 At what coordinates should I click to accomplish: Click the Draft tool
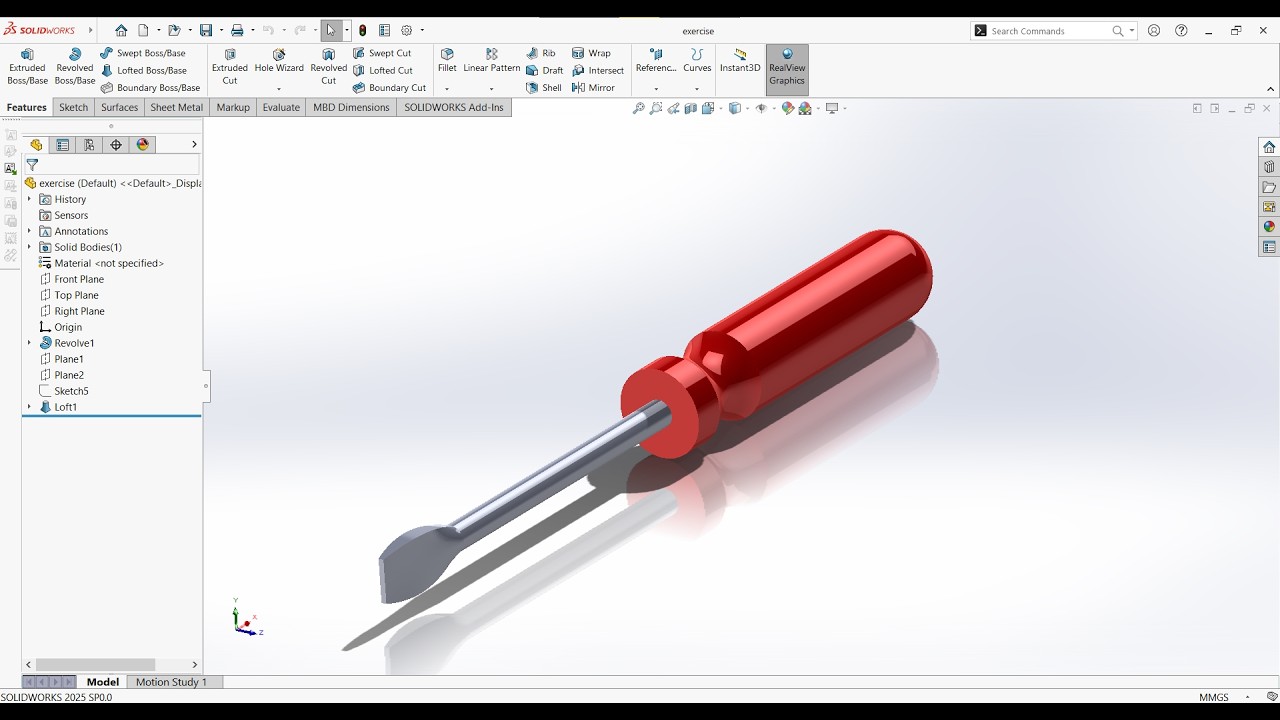coord(545,71)
